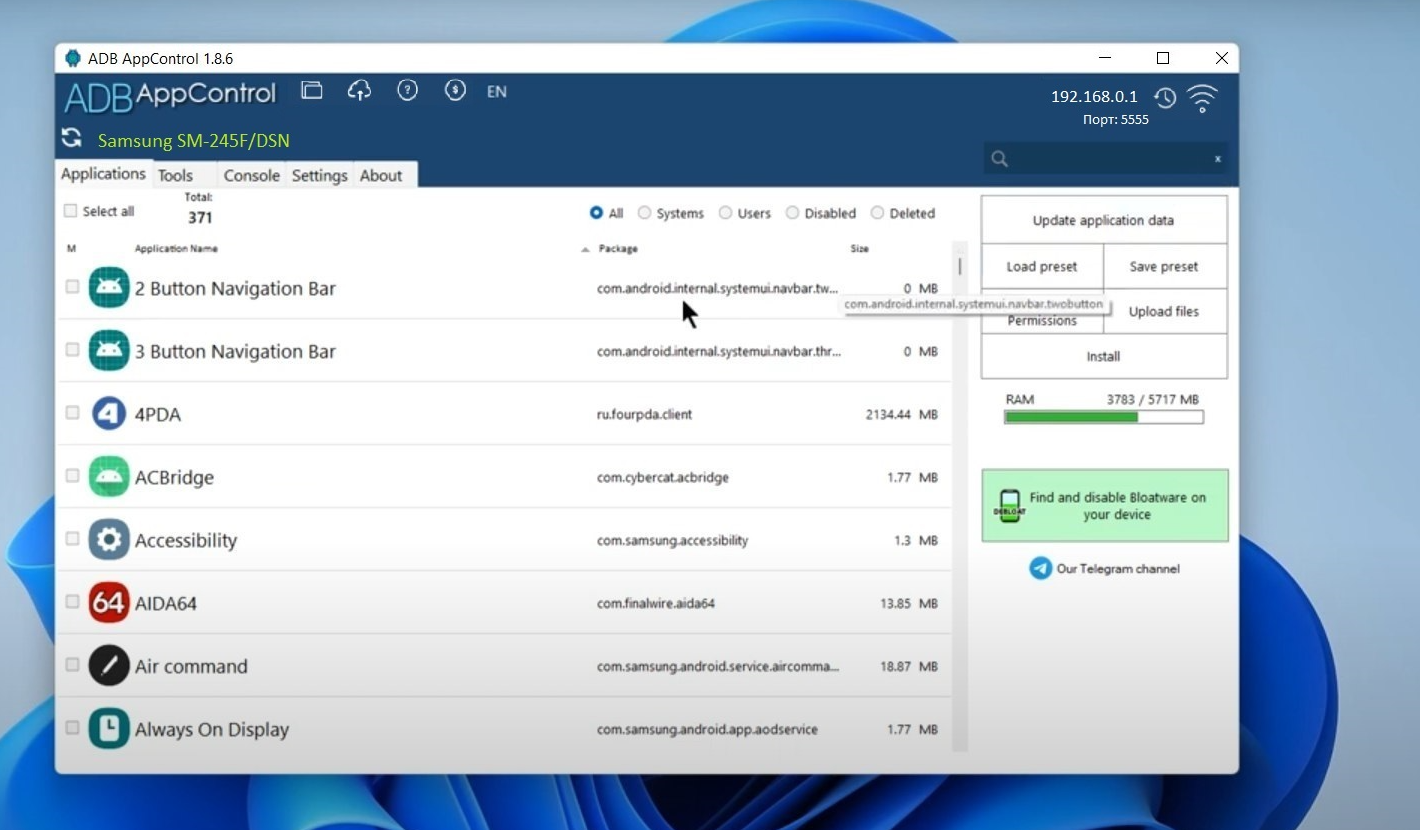Sort the list by the Package column header

(x=618, y=249)
